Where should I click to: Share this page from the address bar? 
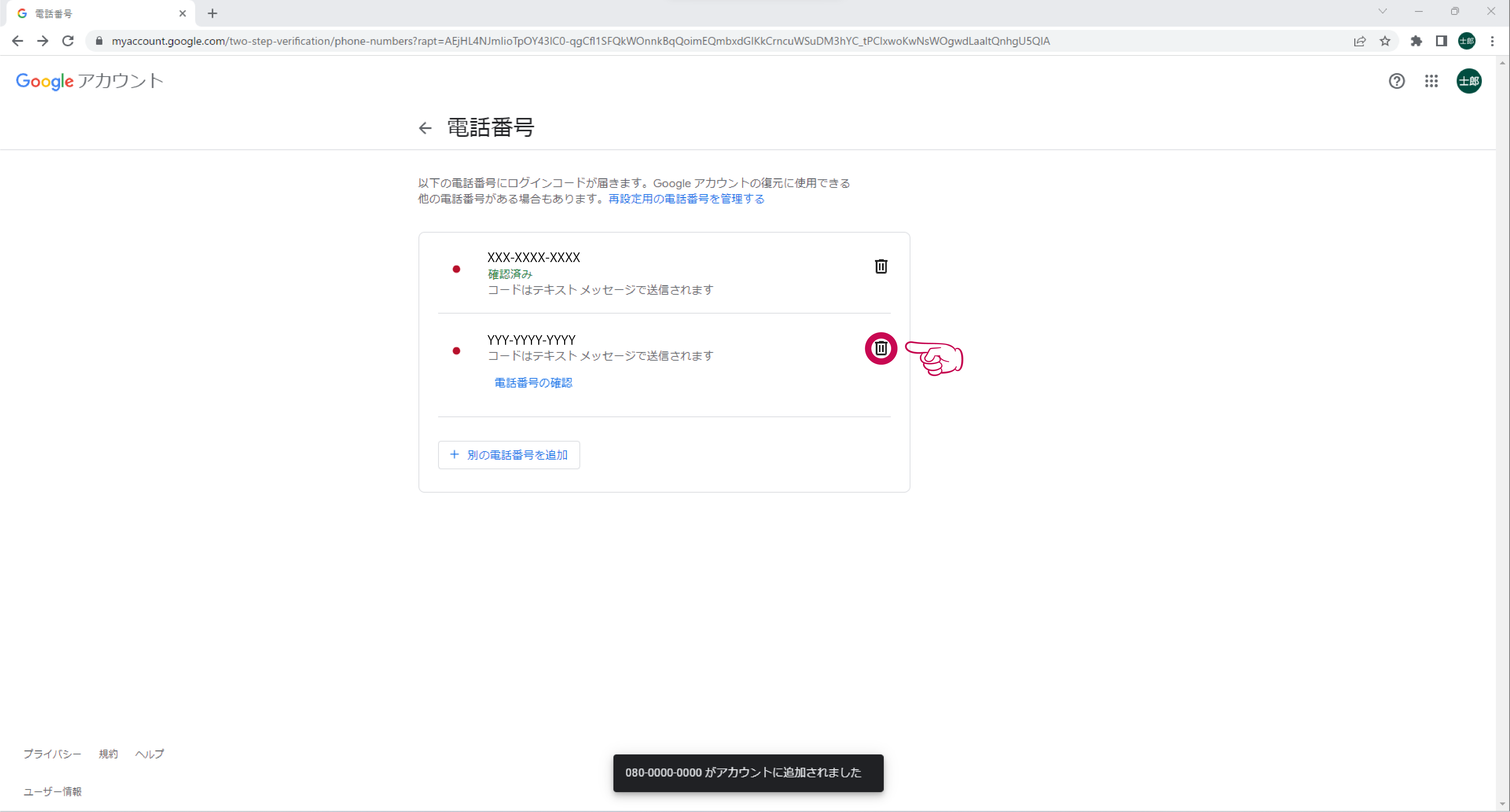[x=1359, y=41]
